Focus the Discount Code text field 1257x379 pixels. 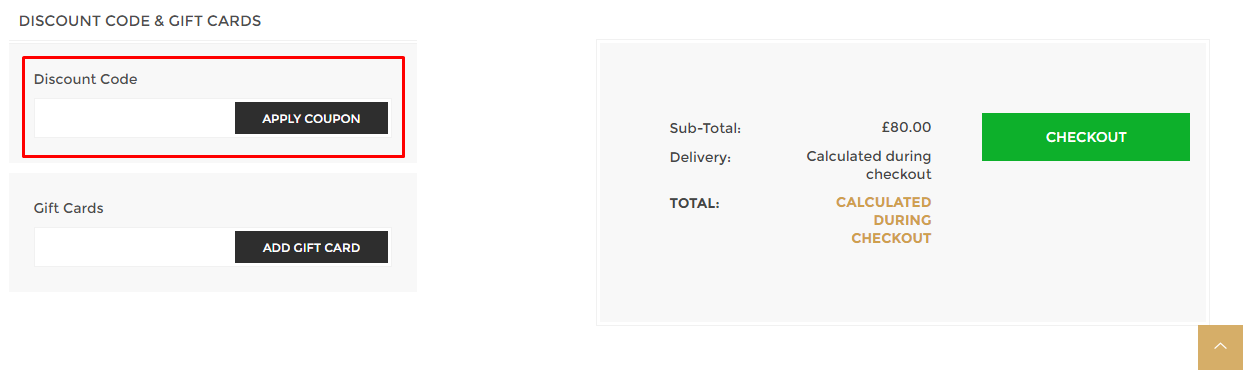(x=135, y=118)
